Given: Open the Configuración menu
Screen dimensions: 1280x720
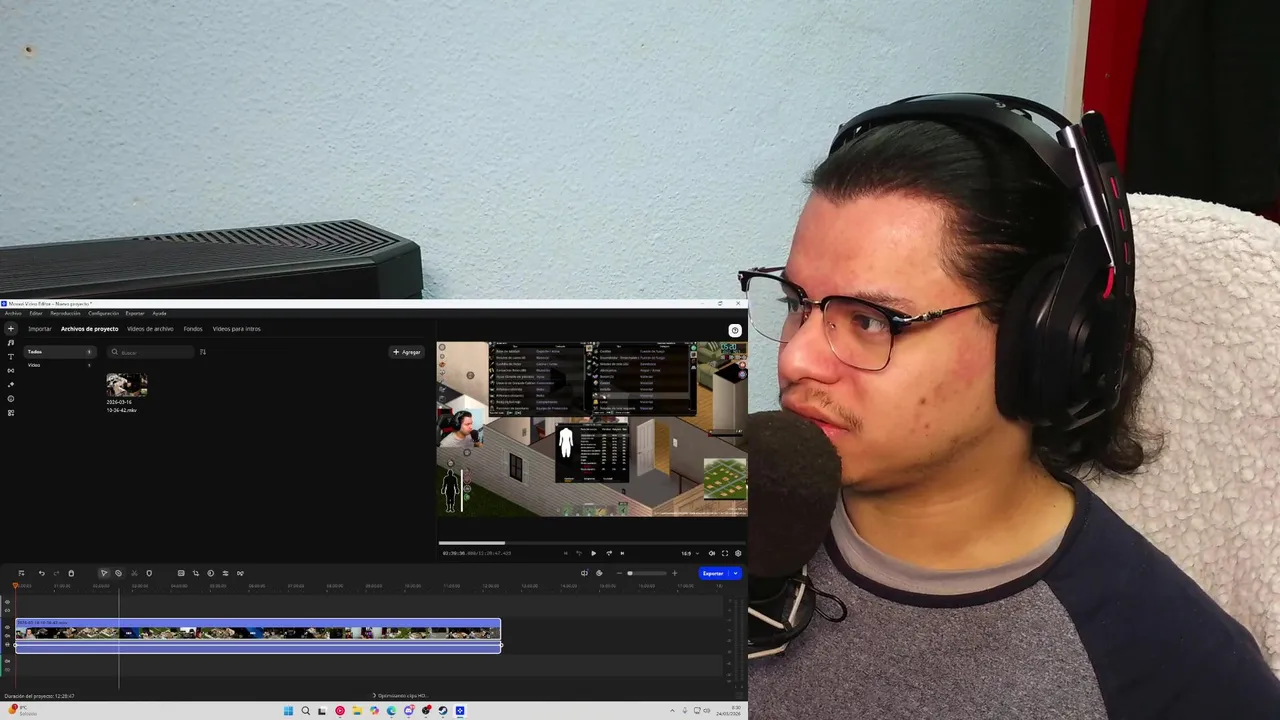Looking at the screenshot, I should (x=103, y=313).
